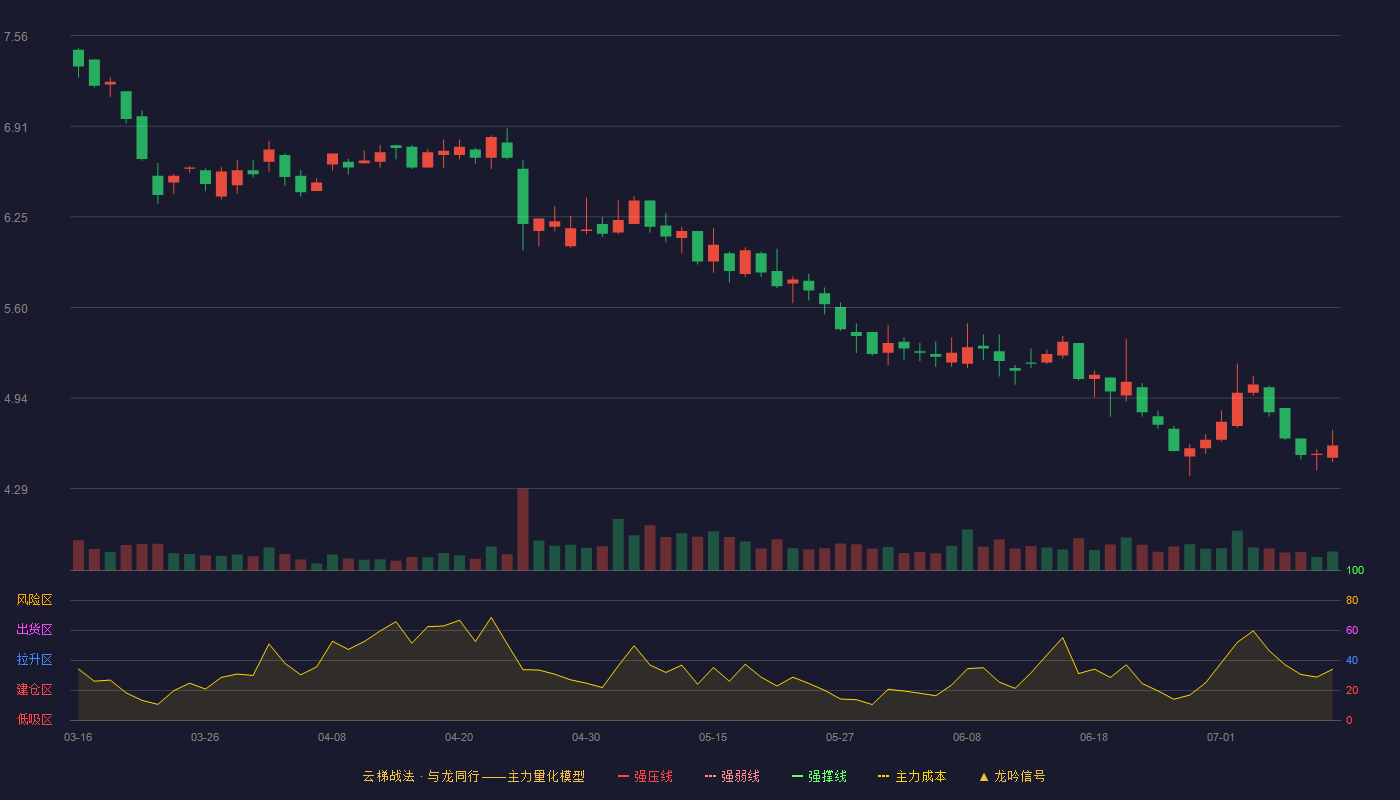Click the 05-27 date label
The height and width of the screenshot is (800, 1400).
pyautogui.click(x=840, y=737)
